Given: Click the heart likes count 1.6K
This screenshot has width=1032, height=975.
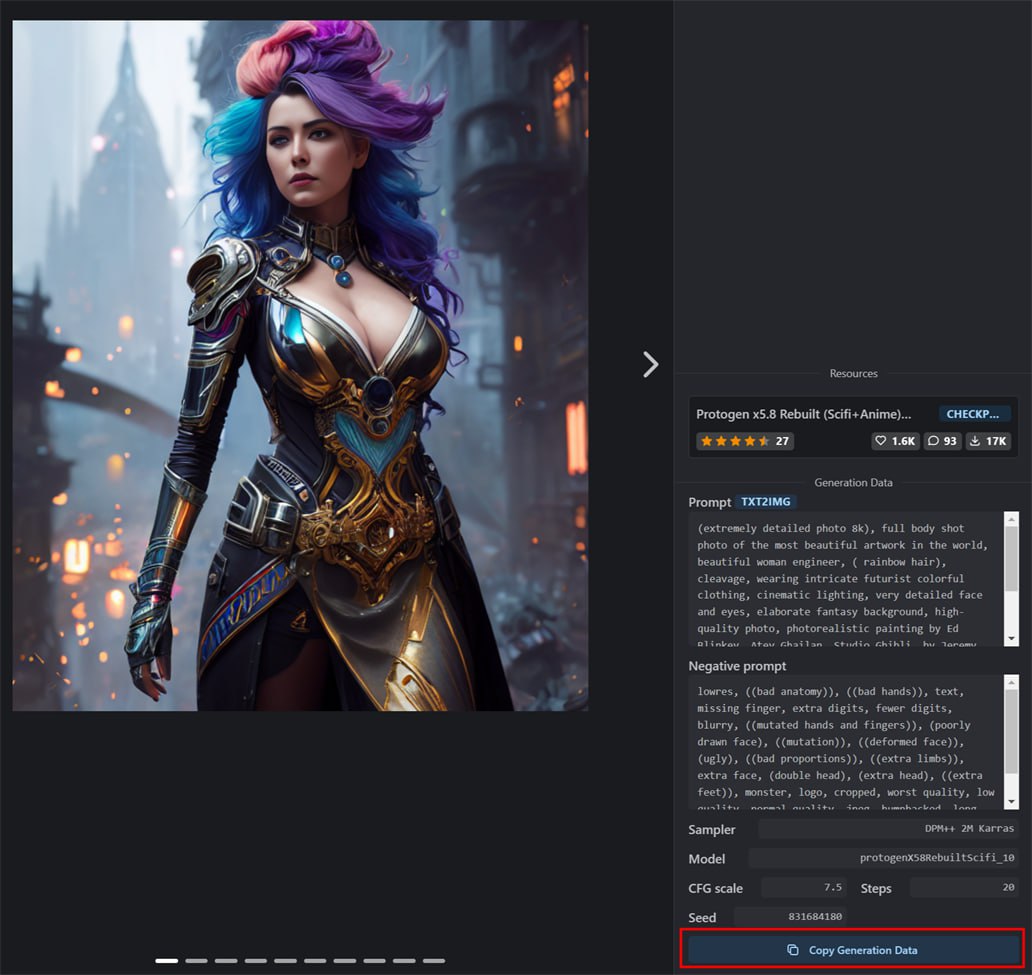Looking at the screenshot, I should 894,441.
